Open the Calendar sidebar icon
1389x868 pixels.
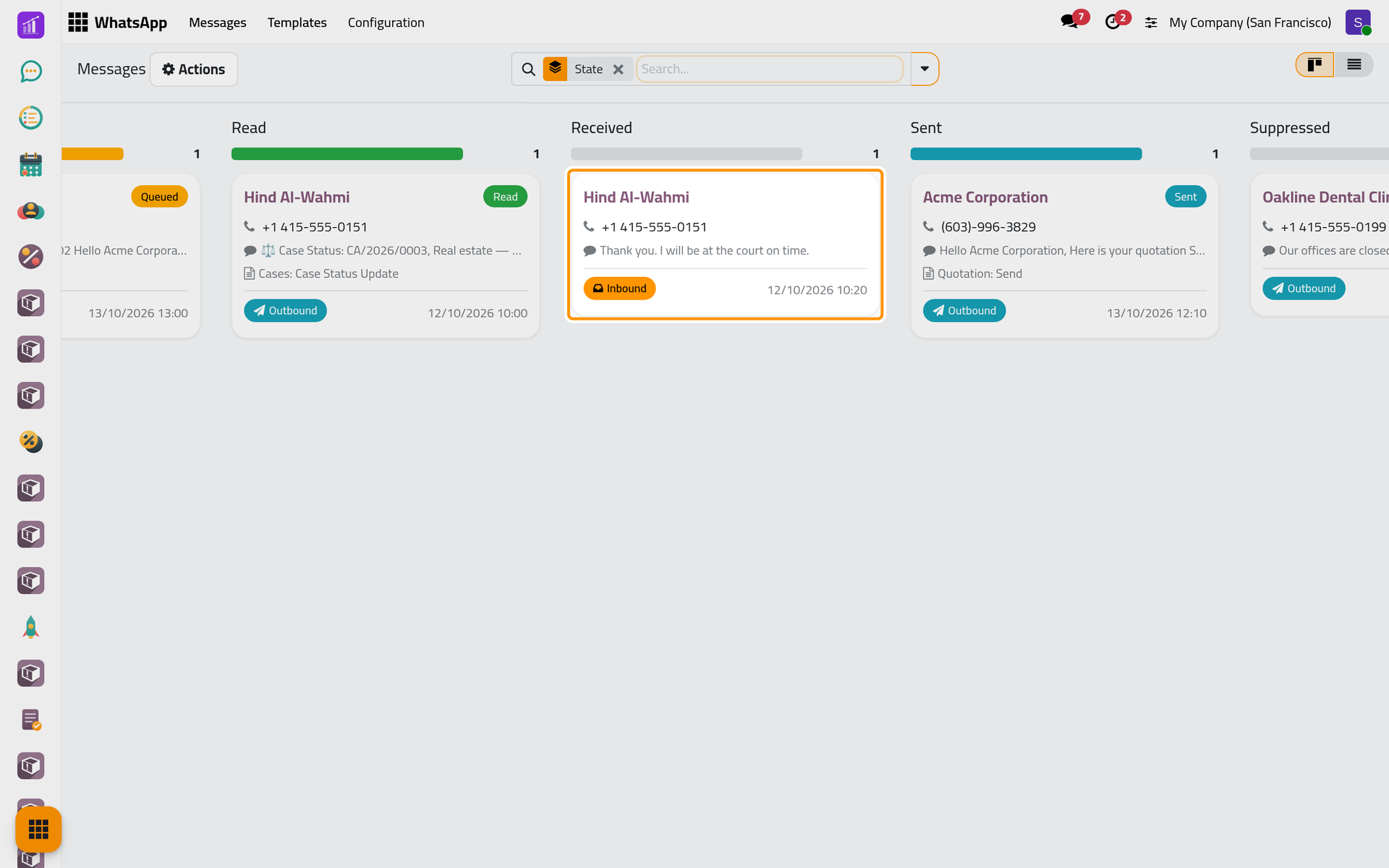[x=30, y=164]
